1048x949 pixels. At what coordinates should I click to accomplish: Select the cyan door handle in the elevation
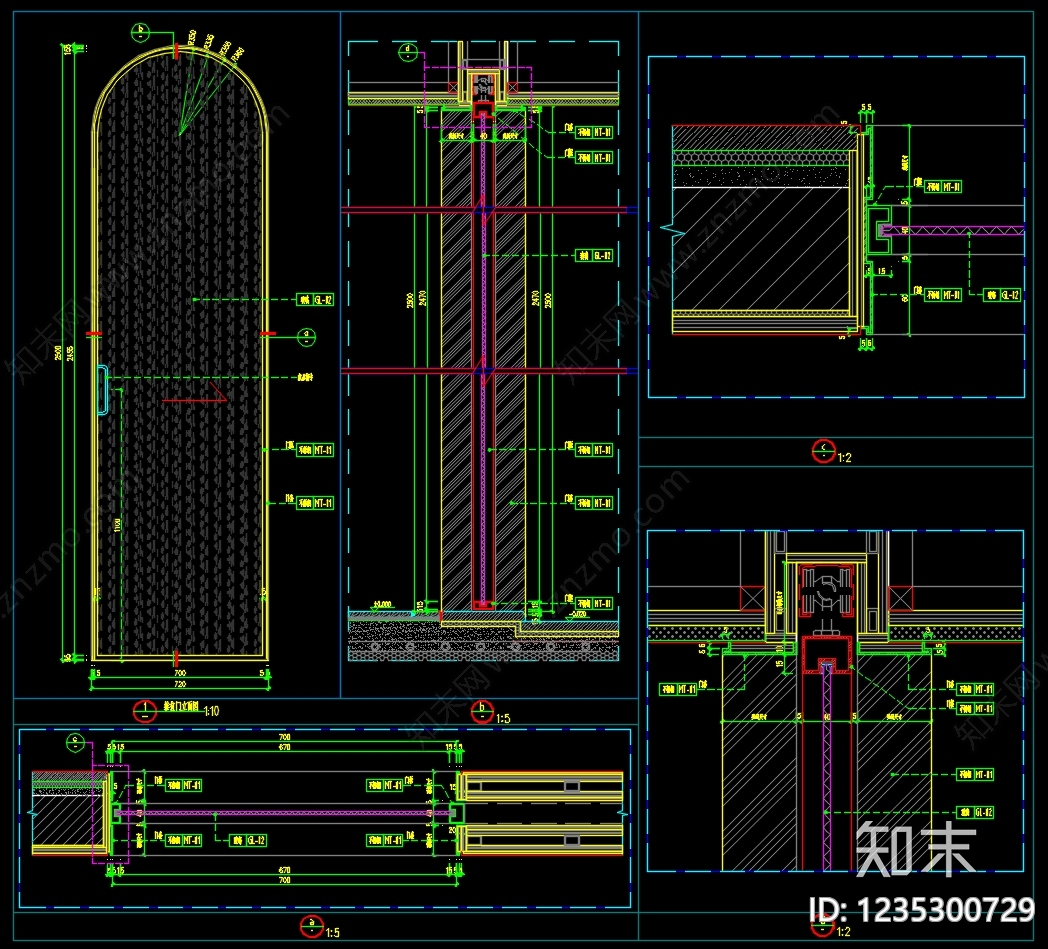pyautogui.click(x=102, y=390)
